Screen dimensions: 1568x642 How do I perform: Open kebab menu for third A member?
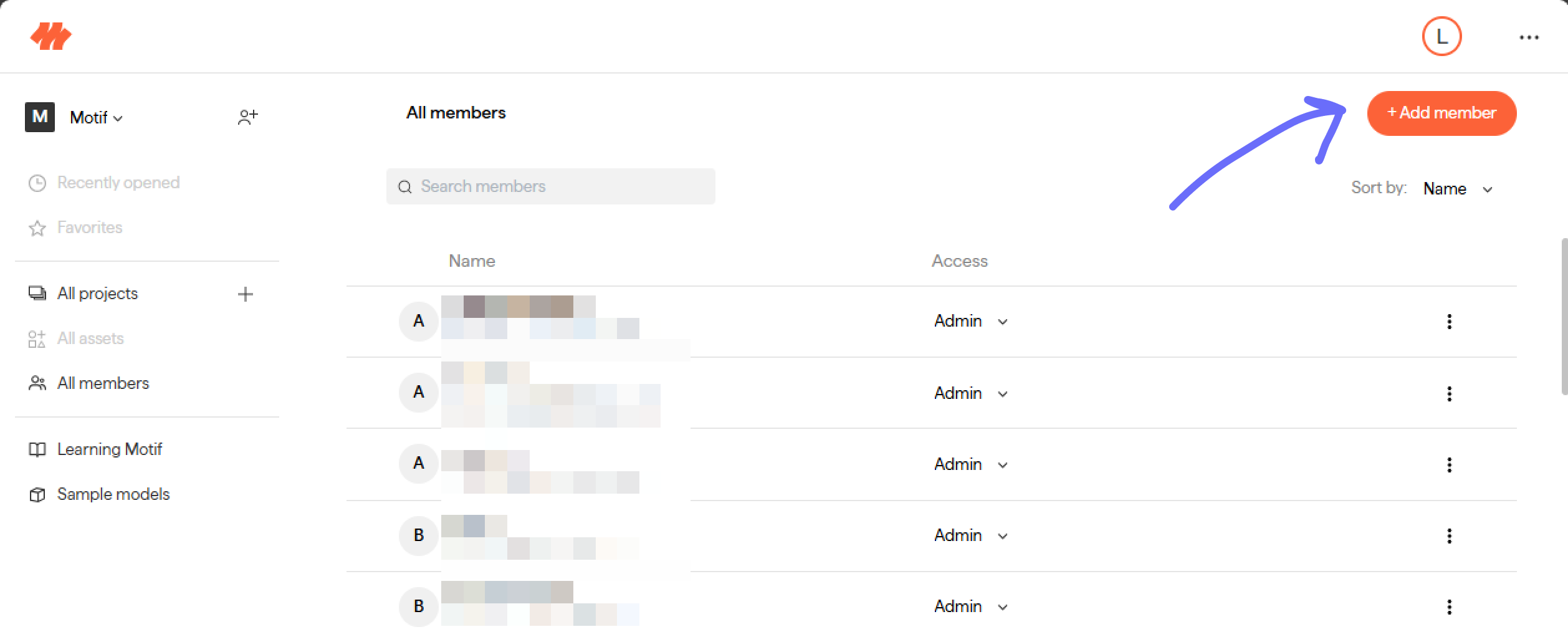coord(1449,465)
